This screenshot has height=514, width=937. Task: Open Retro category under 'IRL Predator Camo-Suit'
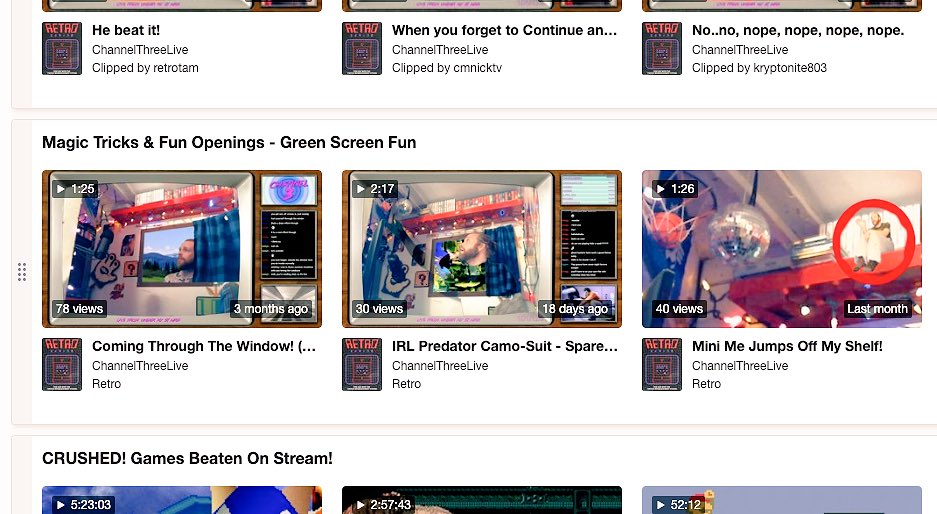406,384
